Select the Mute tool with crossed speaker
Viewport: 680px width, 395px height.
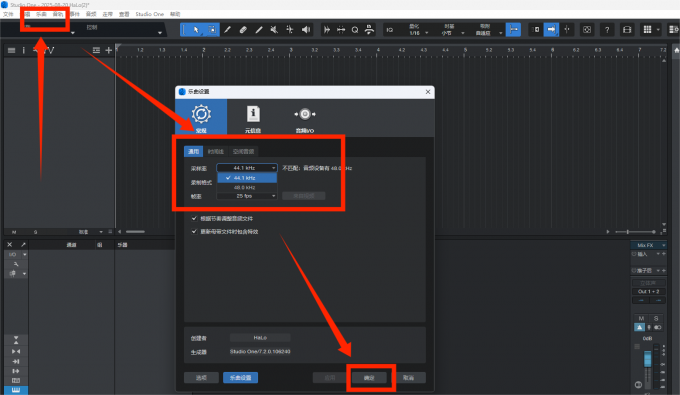point(274,29)
